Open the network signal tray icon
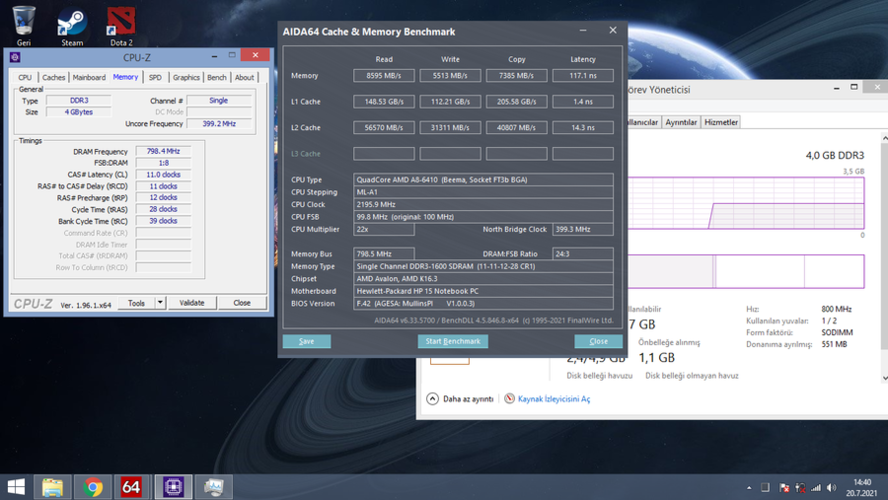 (816, 488)
